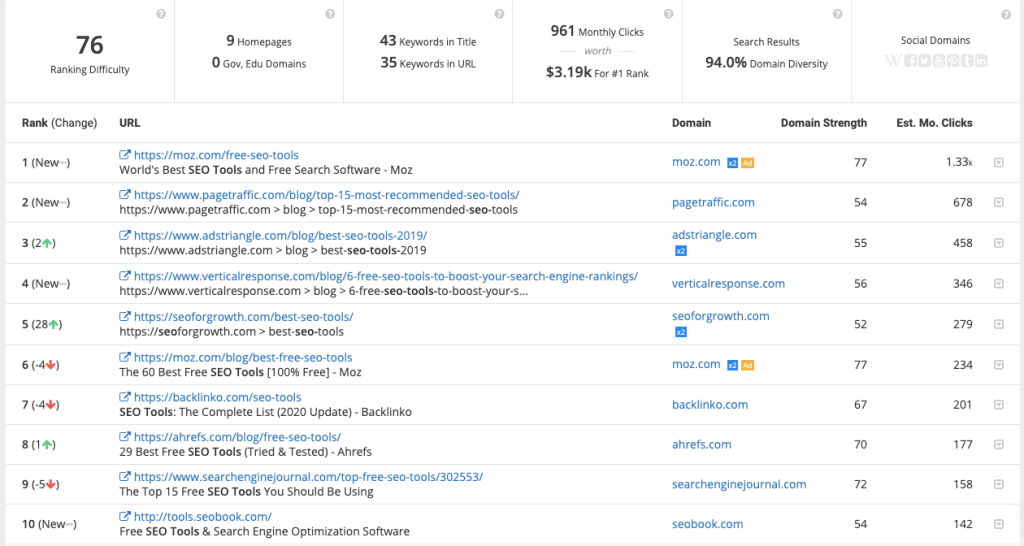
Task: Open the verticalresponse.com 6-free-seo-tools URL
Action: (x=386, y=276)
